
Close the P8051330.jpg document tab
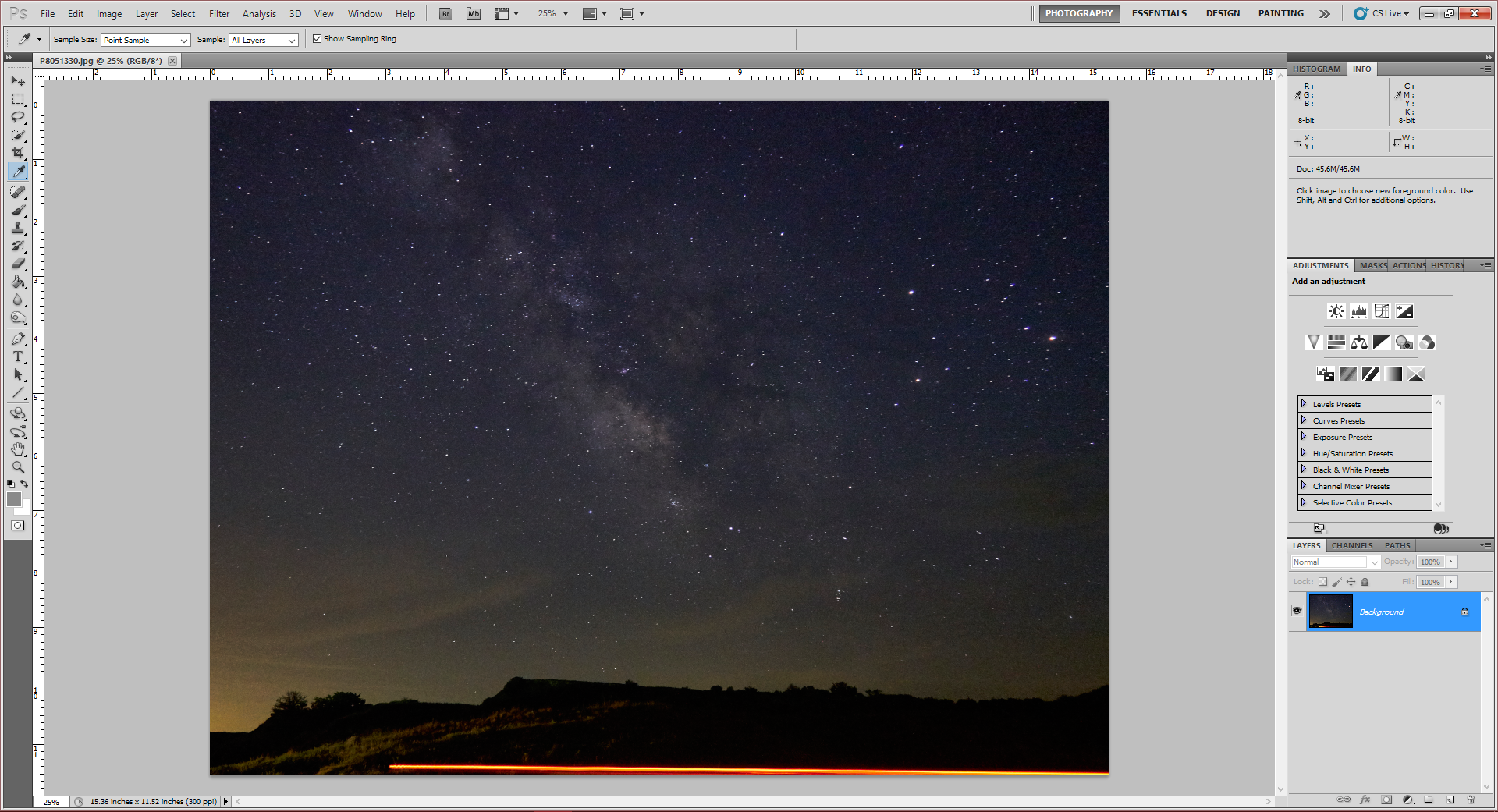[x=172, y=61]
